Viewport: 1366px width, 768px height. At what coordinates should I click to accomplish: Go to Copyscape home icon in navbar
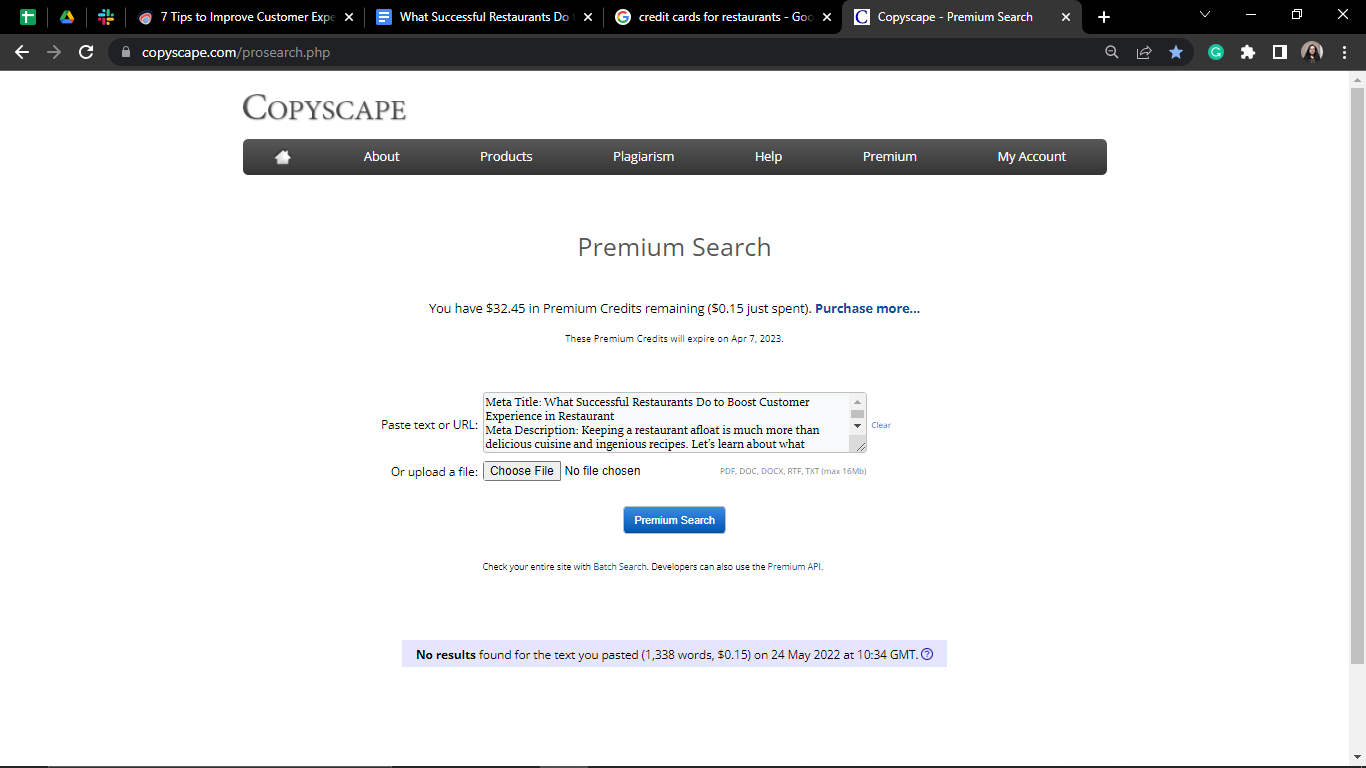283,157
